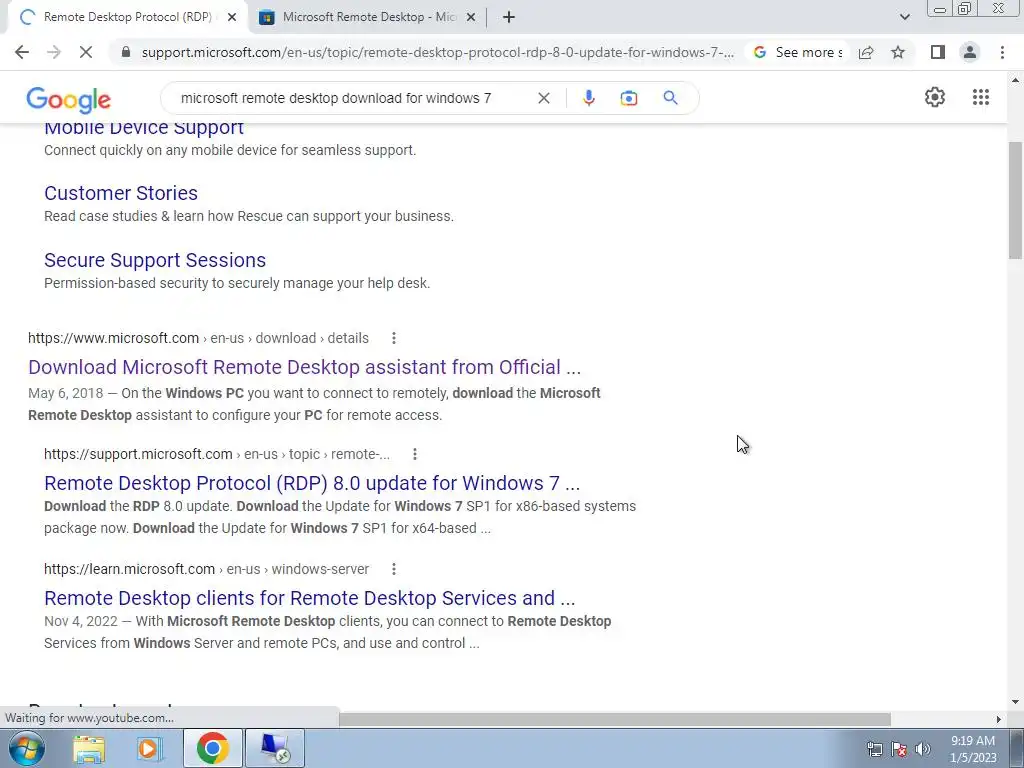This screenshot has width=1024, height=768.
Task: Open the browser side panel icon
Action: (x=938, y=52)
